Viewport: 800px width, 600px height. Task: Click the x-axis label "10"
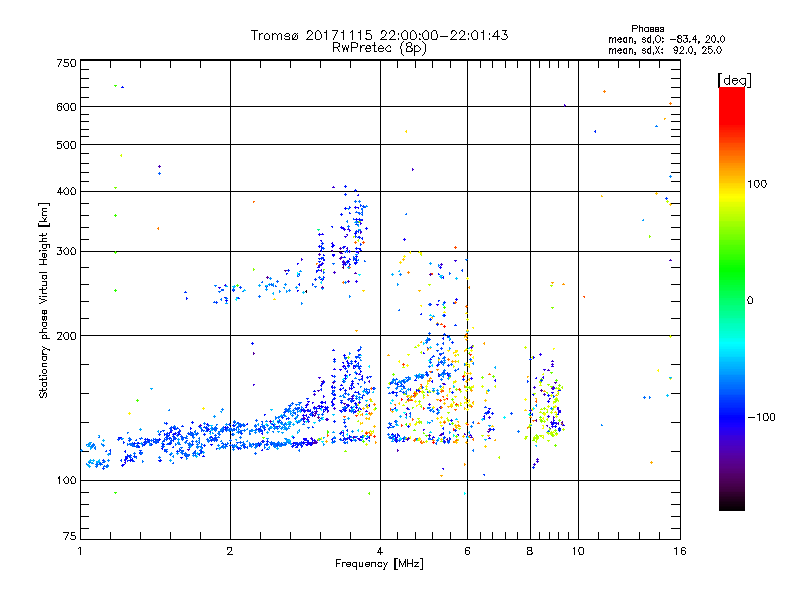point(578,551)
